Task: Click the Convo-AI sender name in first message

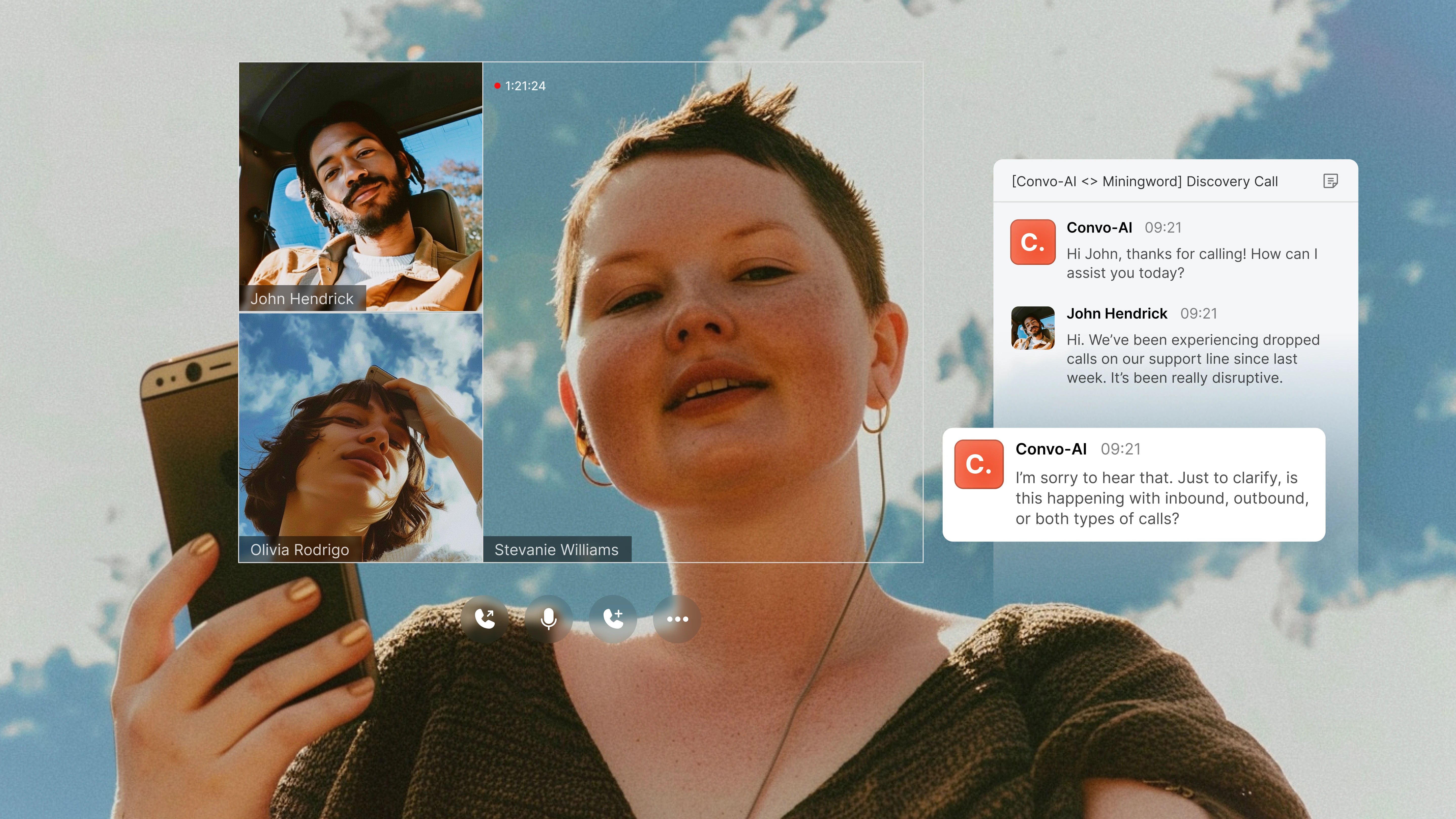Action: click(x=1099, y=228)
